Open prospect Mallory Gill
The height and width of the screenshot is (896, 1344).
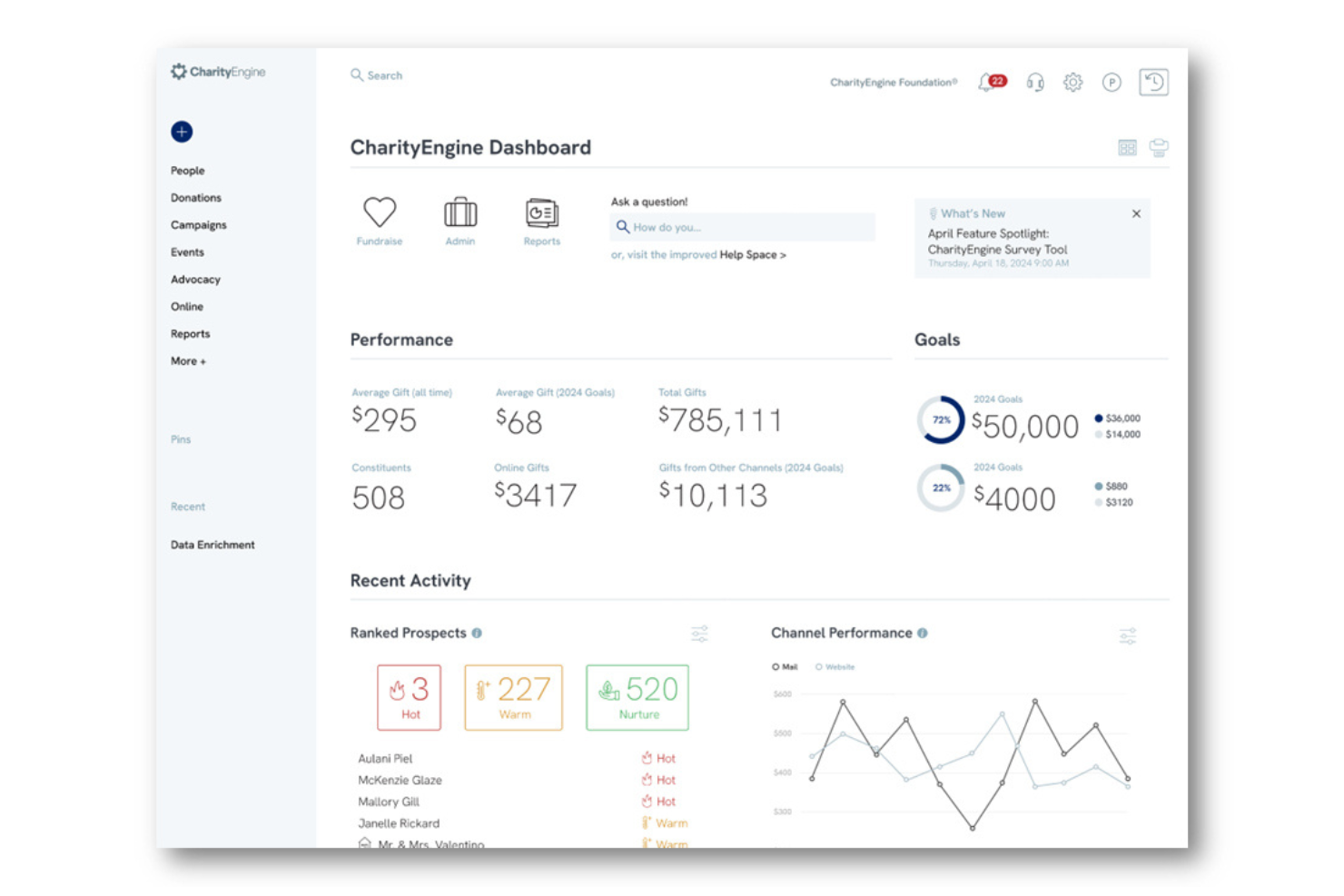[x=389, y=802]
